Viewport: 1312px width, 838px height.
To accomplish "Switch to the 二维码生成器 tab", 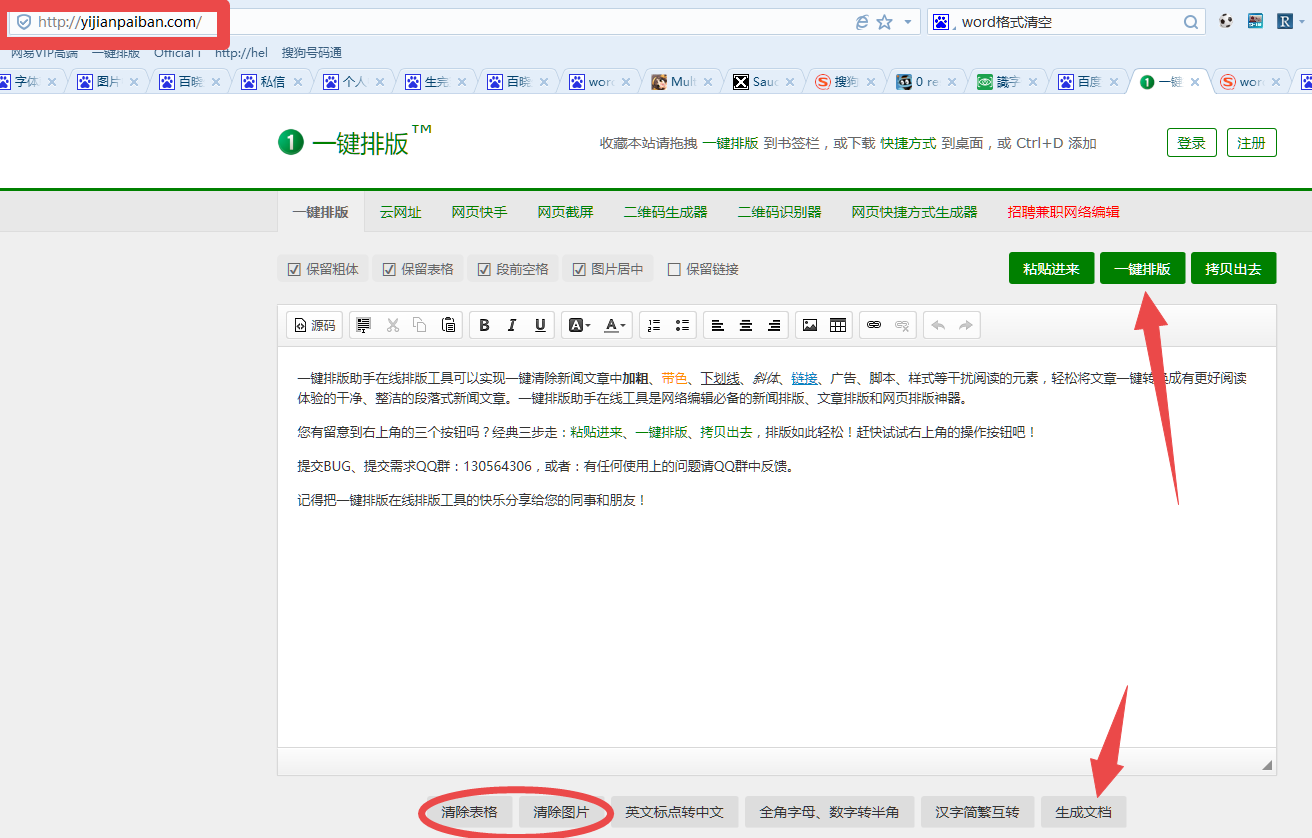I will pos(665,212).
